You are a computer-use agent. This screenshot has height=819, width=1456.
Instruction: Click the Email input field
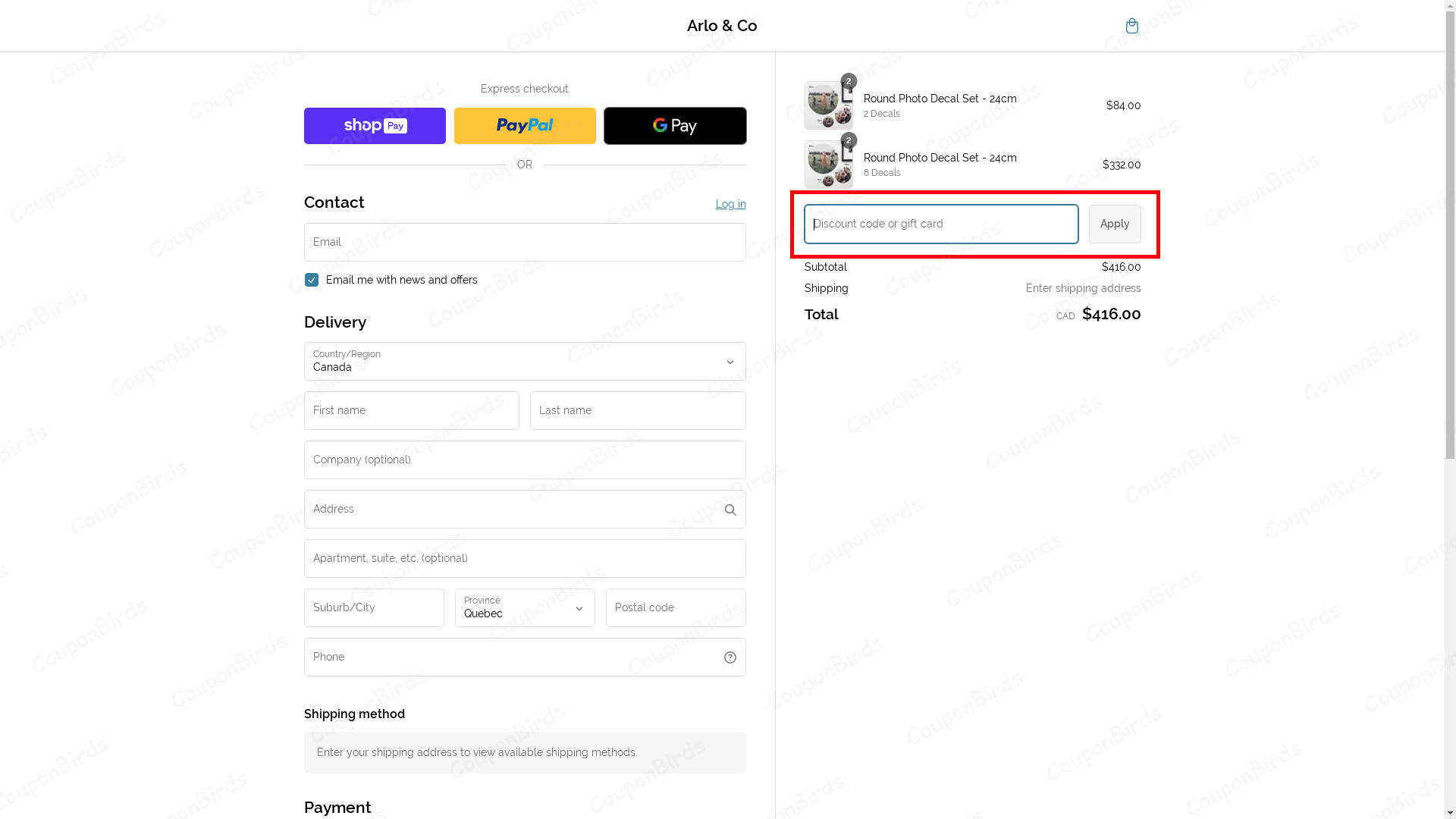[525, 243]
